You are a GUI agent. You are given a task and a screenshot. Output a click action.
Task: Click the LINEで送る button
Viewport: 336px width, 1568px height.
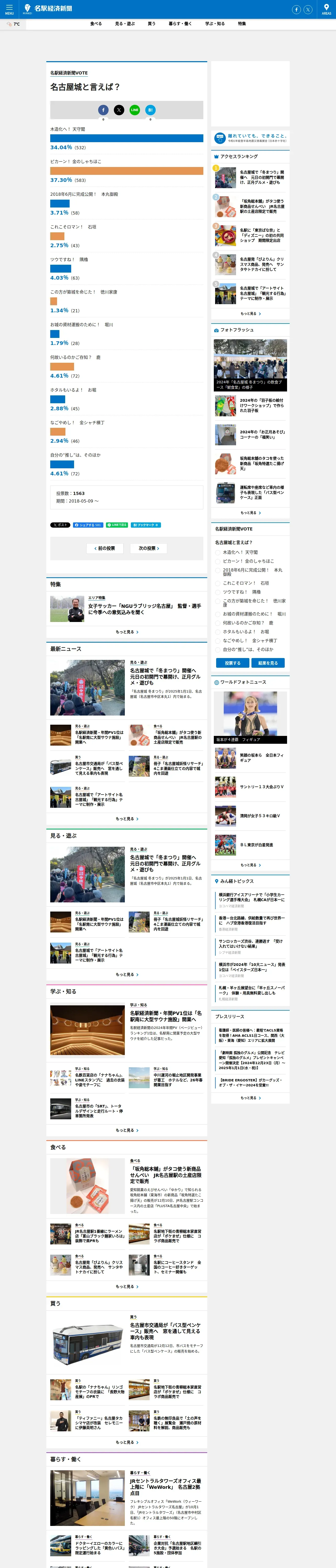[x=116, y=525]
